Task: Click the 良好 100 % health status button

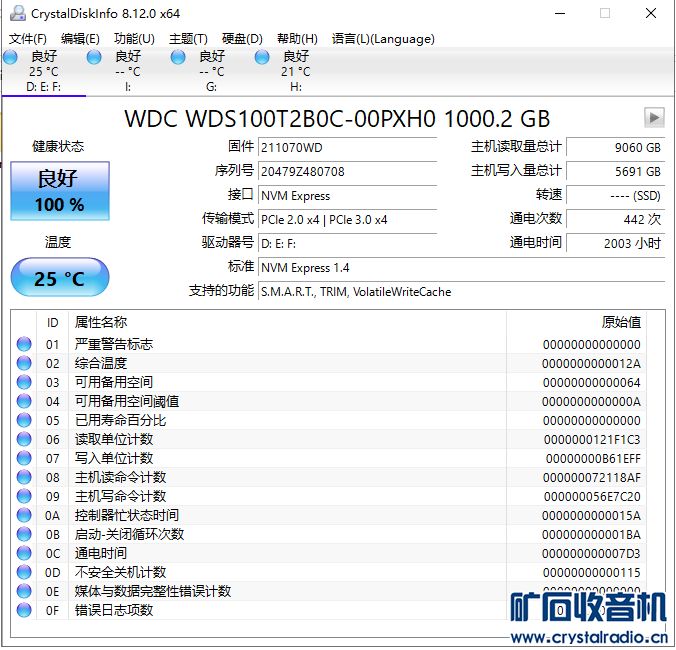Action: point(60,191)
